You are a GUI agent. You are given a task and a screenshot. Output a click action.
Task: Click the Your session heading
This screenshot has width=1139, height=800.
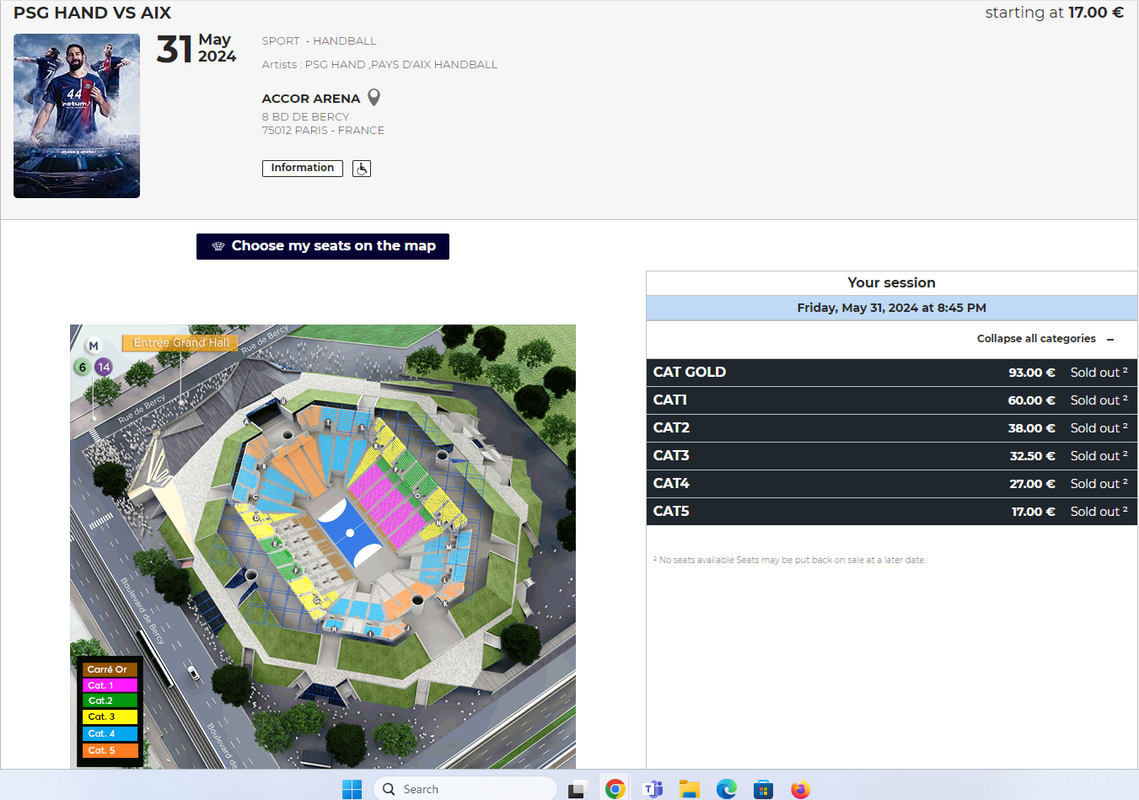891,283
